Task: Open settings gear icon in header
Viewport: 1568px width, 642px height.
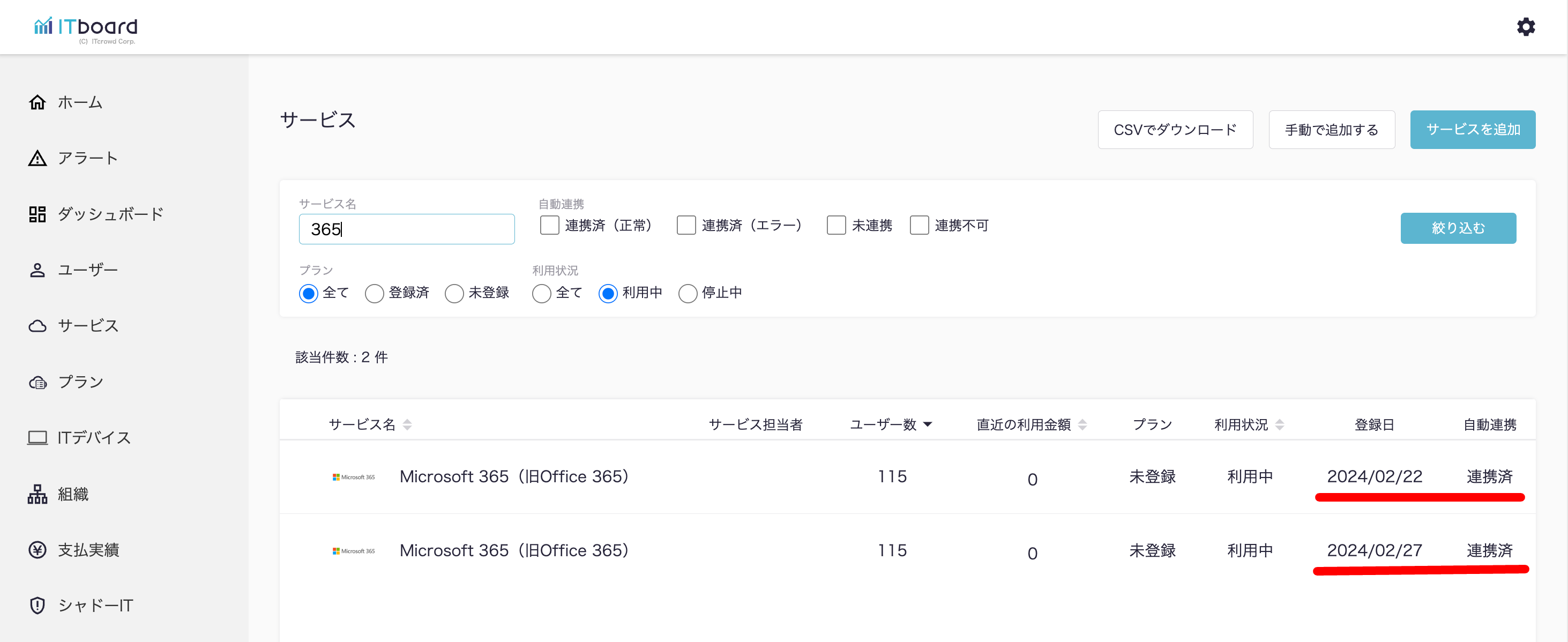Action: (x=1525, y=27)
